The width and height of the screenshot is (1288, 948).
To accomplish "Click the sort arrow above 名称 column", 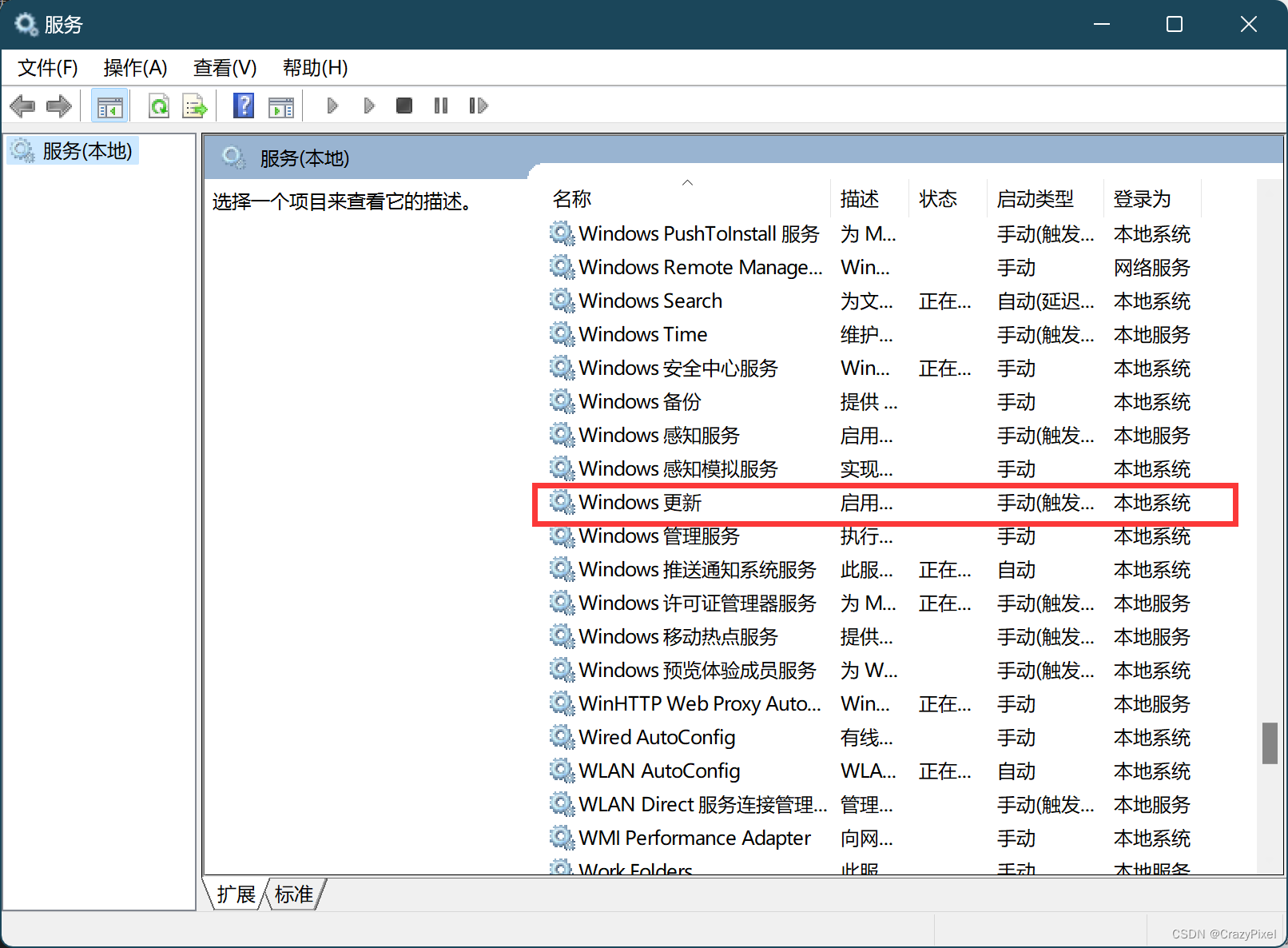I will pos(687,183).
